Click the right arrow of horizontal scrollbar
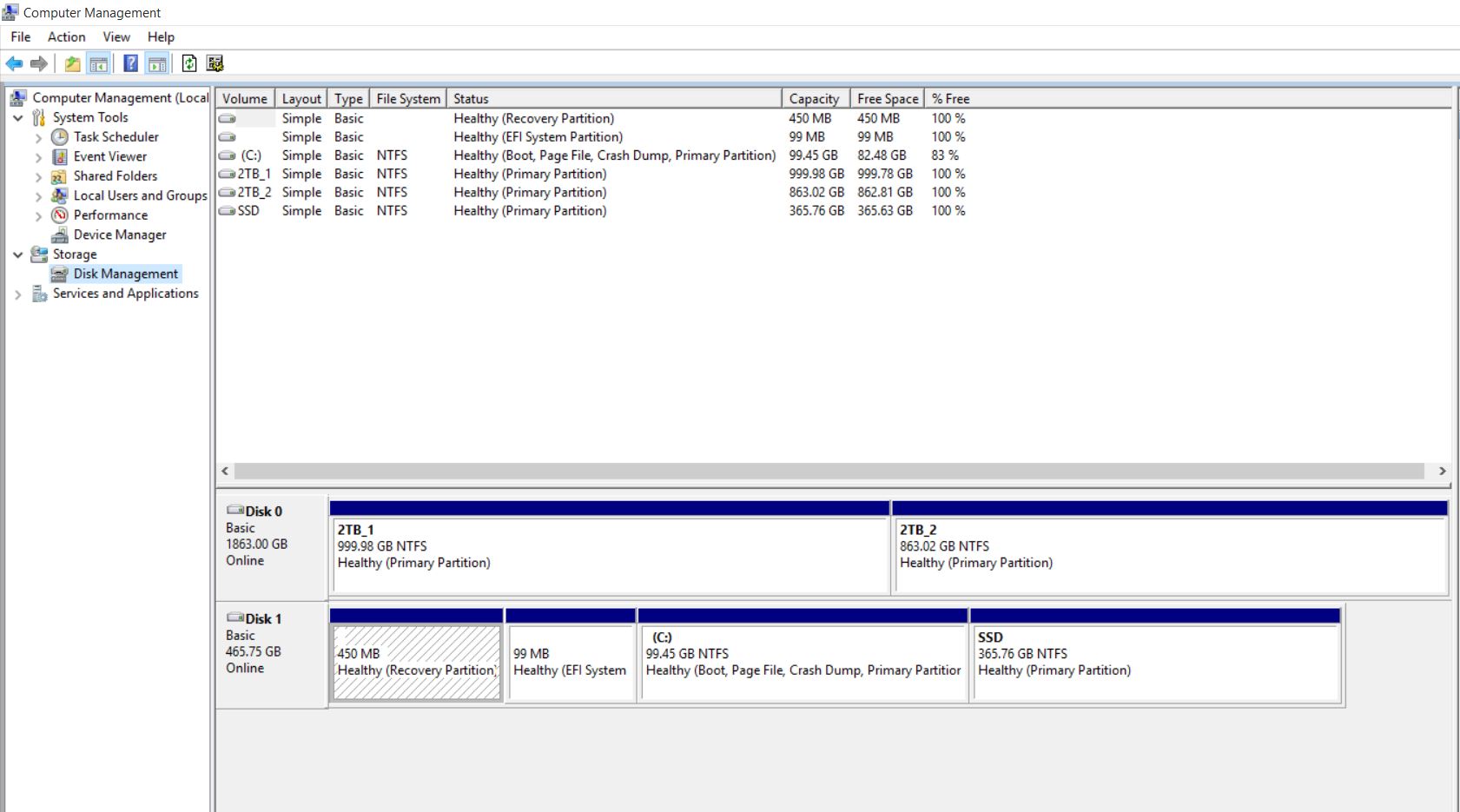1460x812 pixels. coord(1442,471)
